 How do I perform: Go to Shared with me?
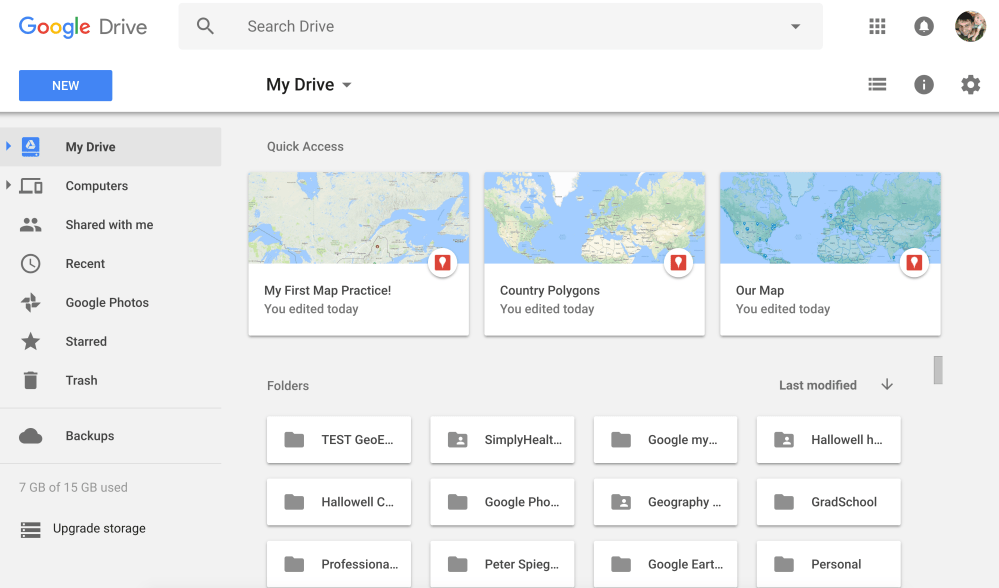pos(109,225)
